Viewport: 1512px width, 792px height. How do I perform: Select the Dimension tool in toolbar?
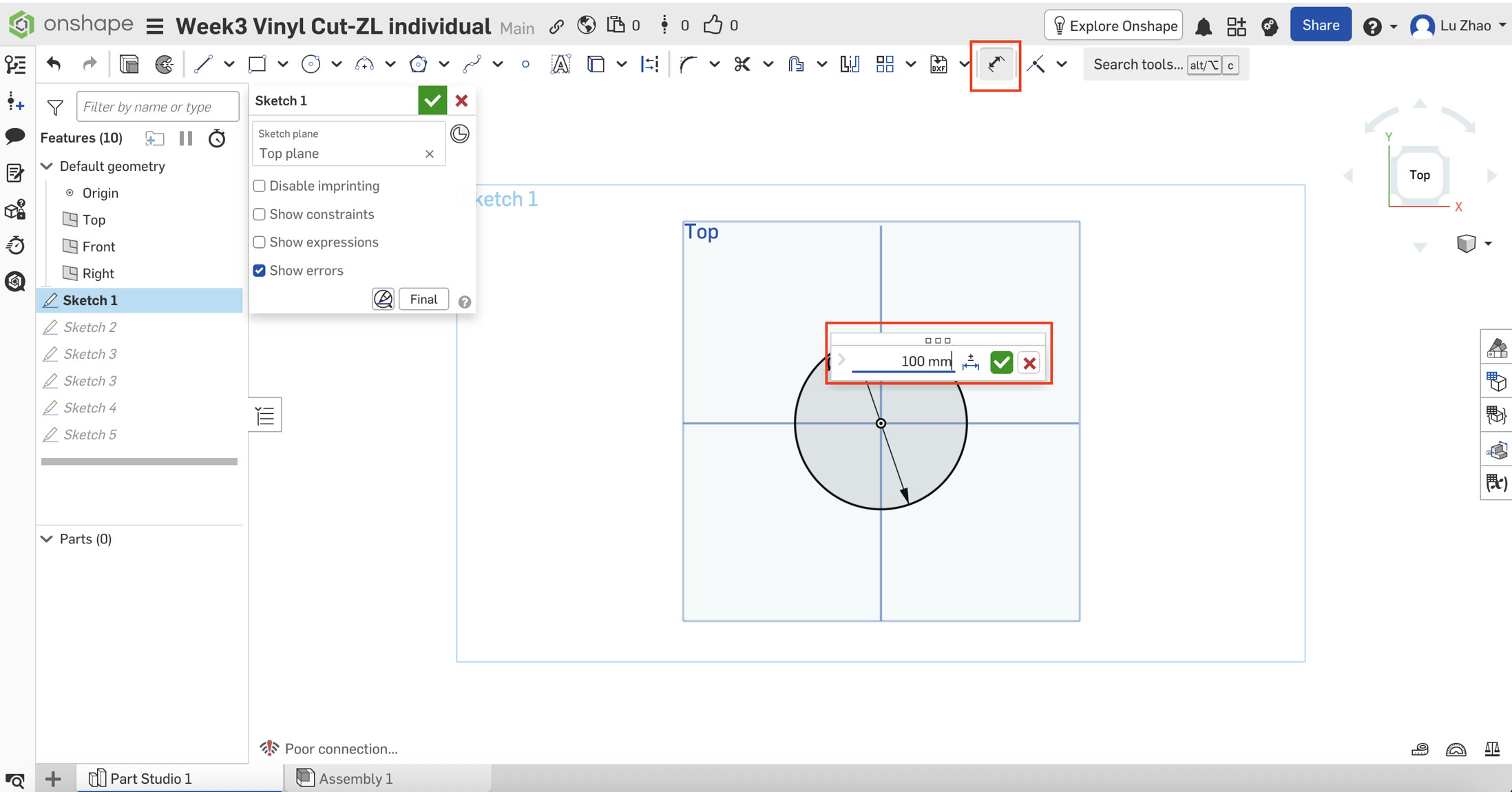click(x=995, y=65)
